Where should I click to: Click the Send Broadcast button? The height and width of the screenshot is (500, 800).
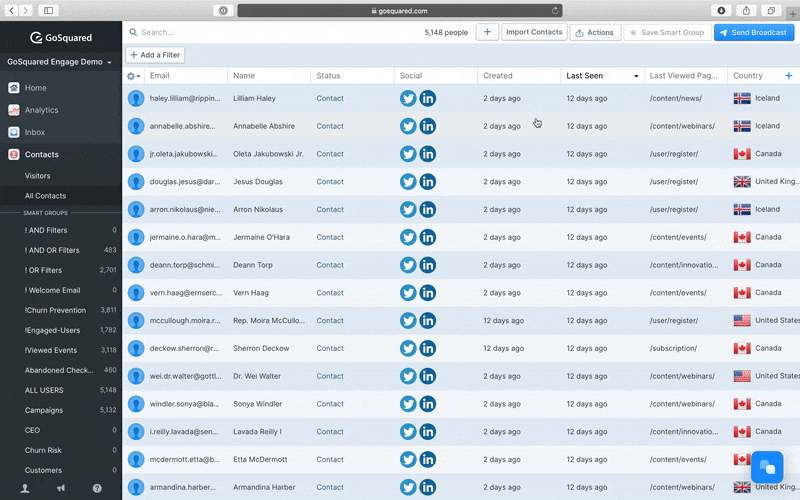click(753, 32)
